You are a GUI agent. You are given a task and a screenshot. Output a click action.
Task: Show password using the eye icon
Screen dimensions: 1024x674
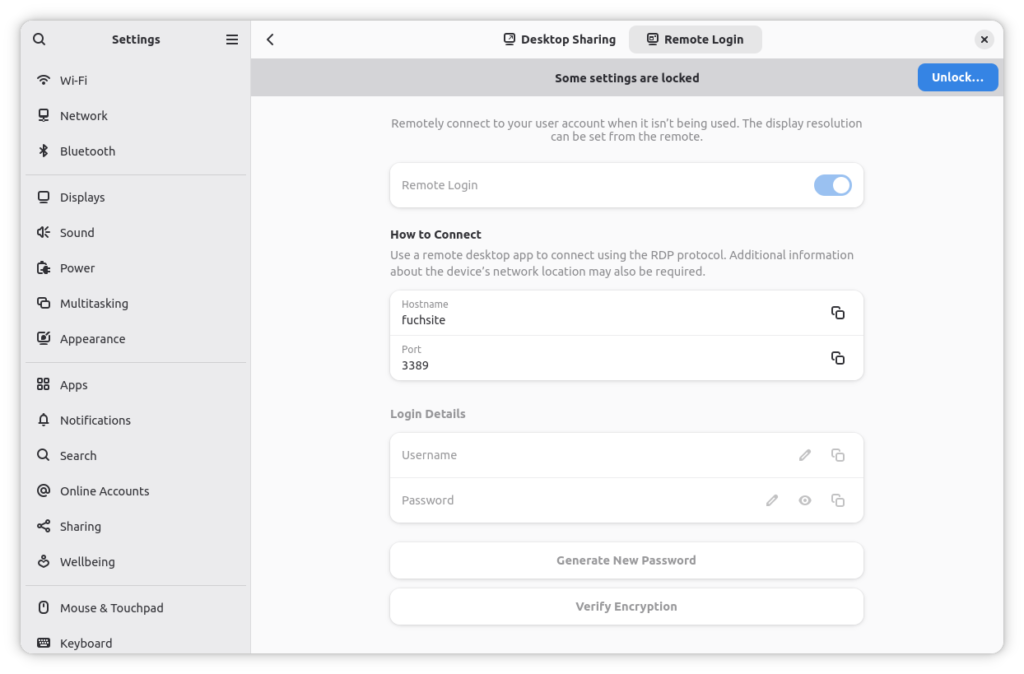point(805,500)
